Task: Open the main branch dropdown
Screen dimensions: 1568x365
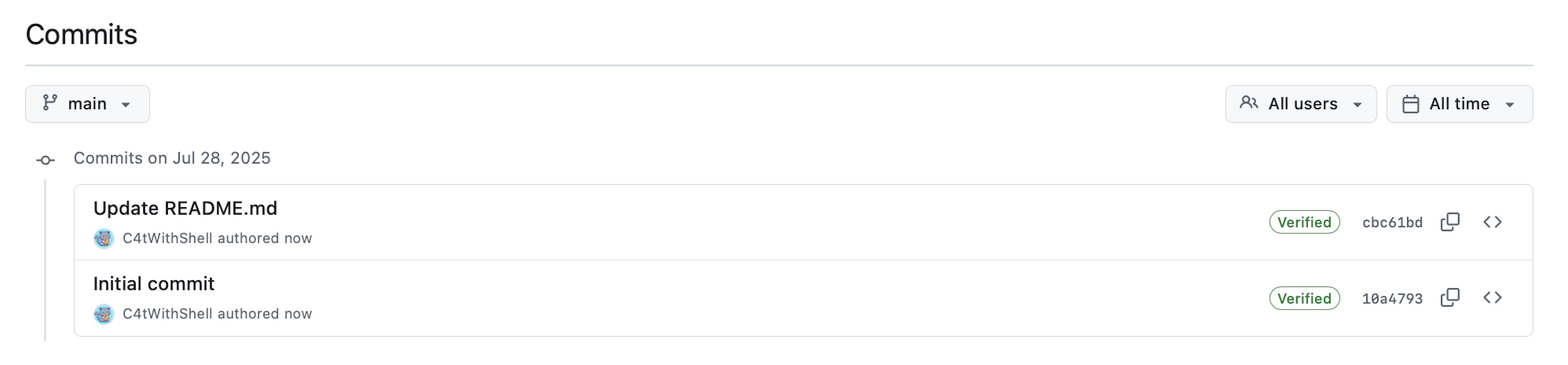Action: pos(88,104)
